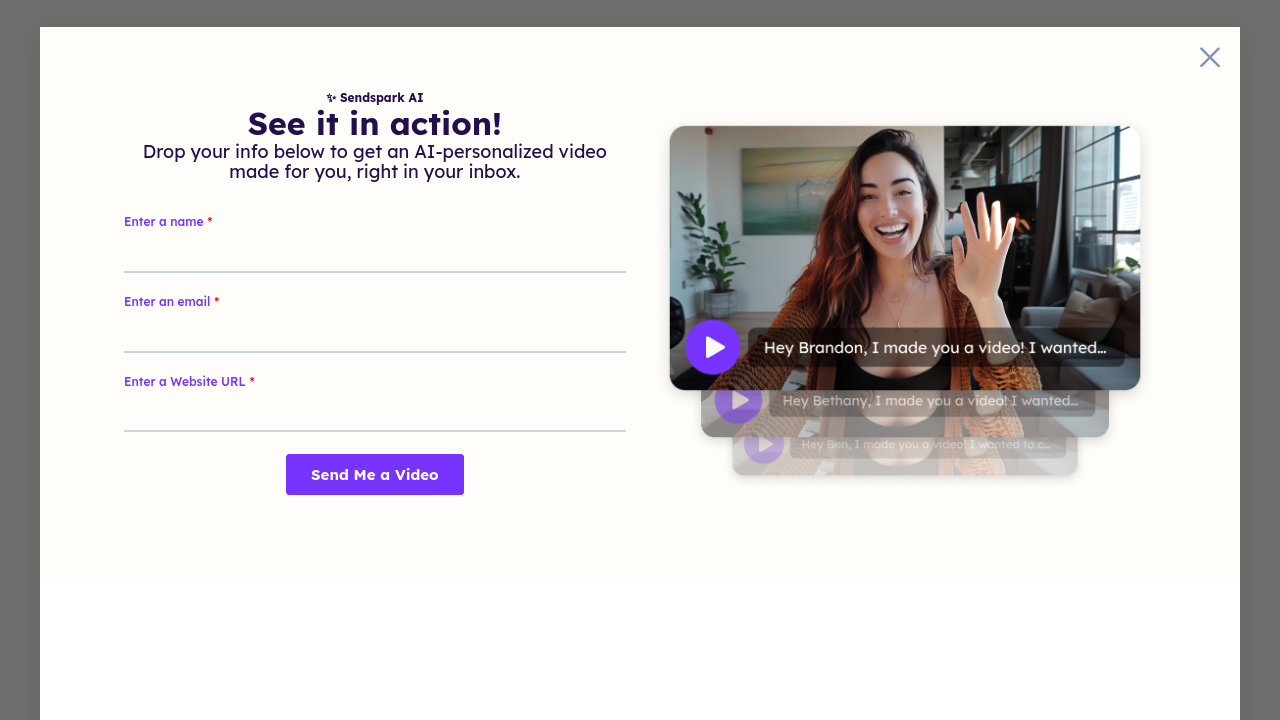This screenshot has height=720, width=1280.
Task: Close the modal with the X icon
Action: coord(1209,58)
